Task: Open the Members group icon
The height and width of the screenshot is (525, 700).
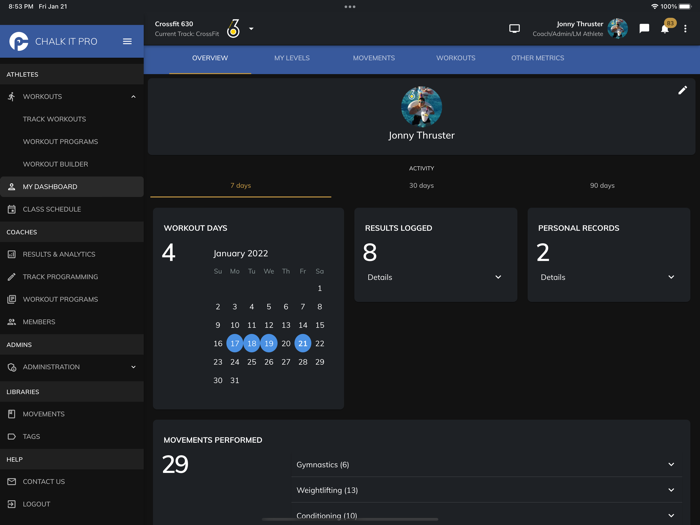Action: [x=12, y=322]
